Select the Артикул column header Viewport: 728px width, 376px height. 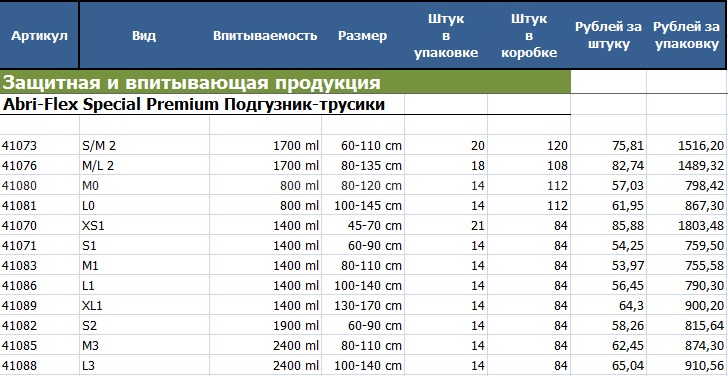coord(39,36)
